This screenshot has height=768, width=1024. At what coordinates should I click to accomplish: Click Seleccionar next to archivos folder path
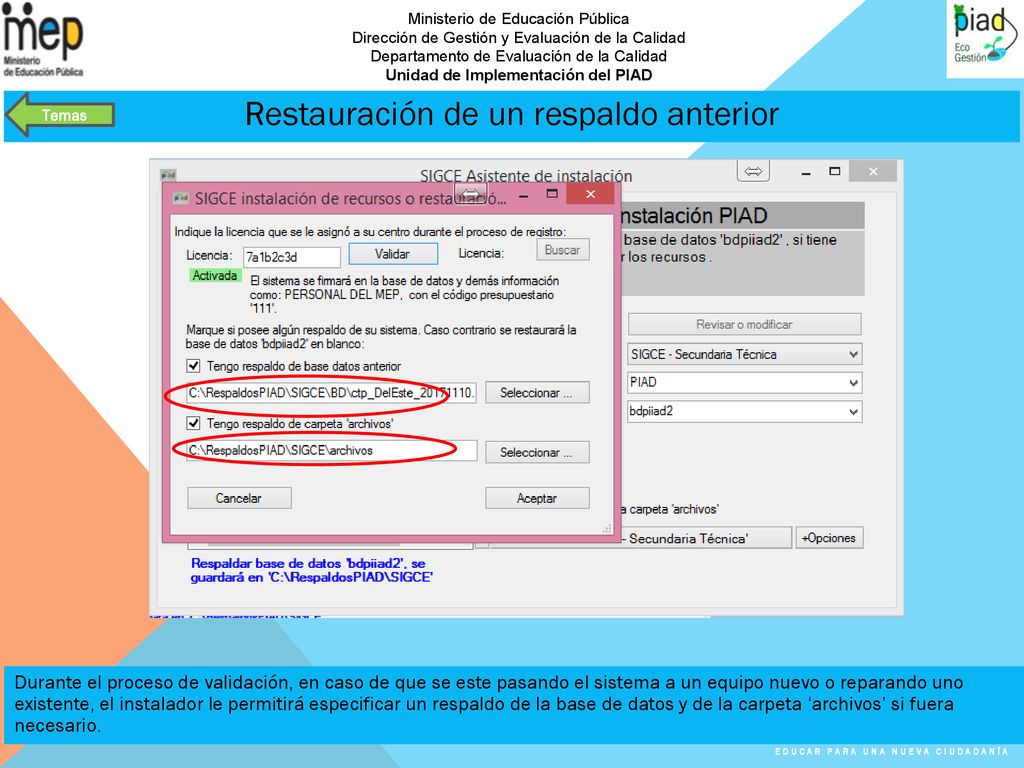(x=537, y=452)
